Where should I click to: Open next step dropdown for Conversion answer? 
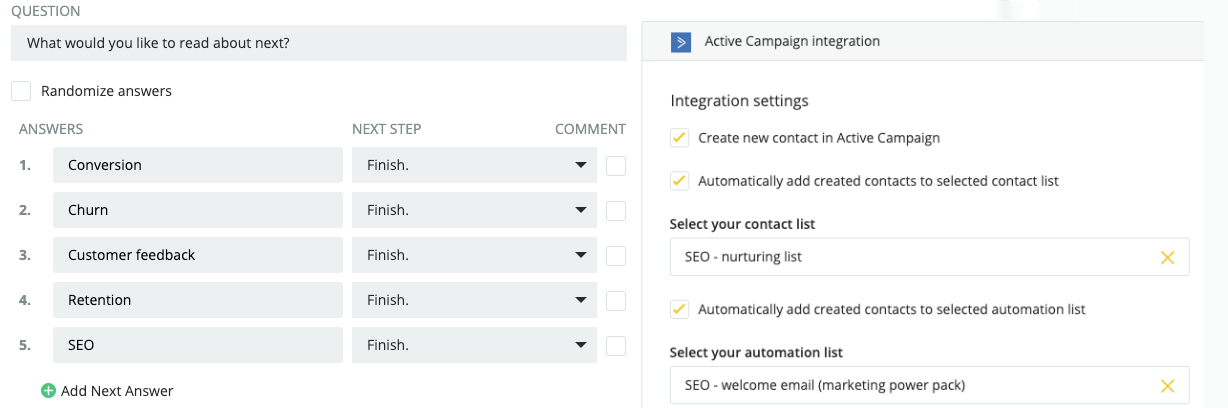474,165
